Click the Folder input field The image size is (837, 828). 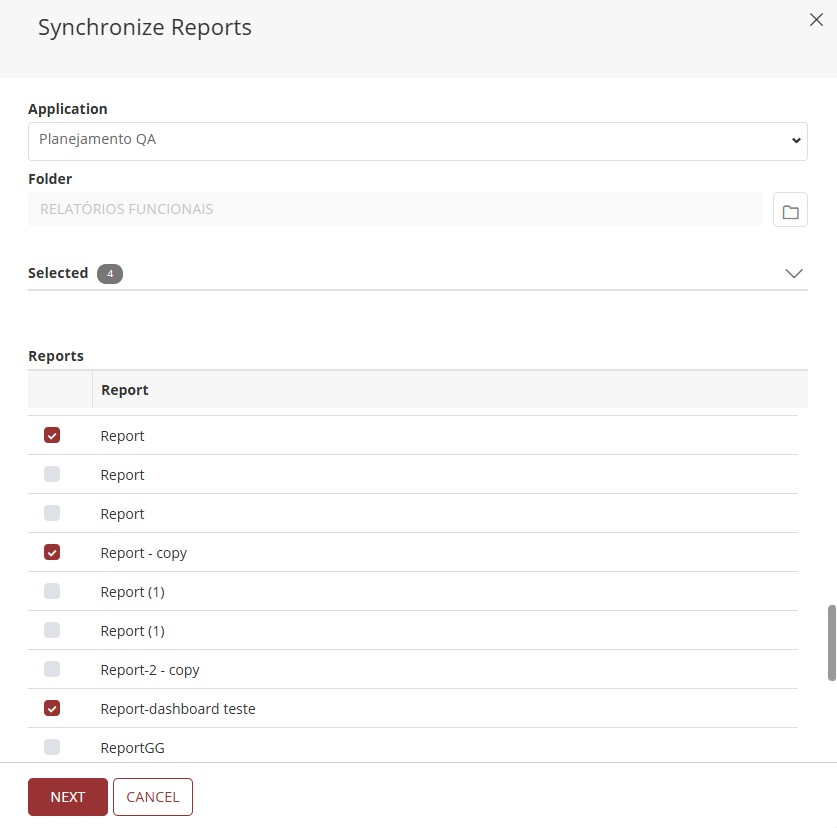click(x=394, y=208)
